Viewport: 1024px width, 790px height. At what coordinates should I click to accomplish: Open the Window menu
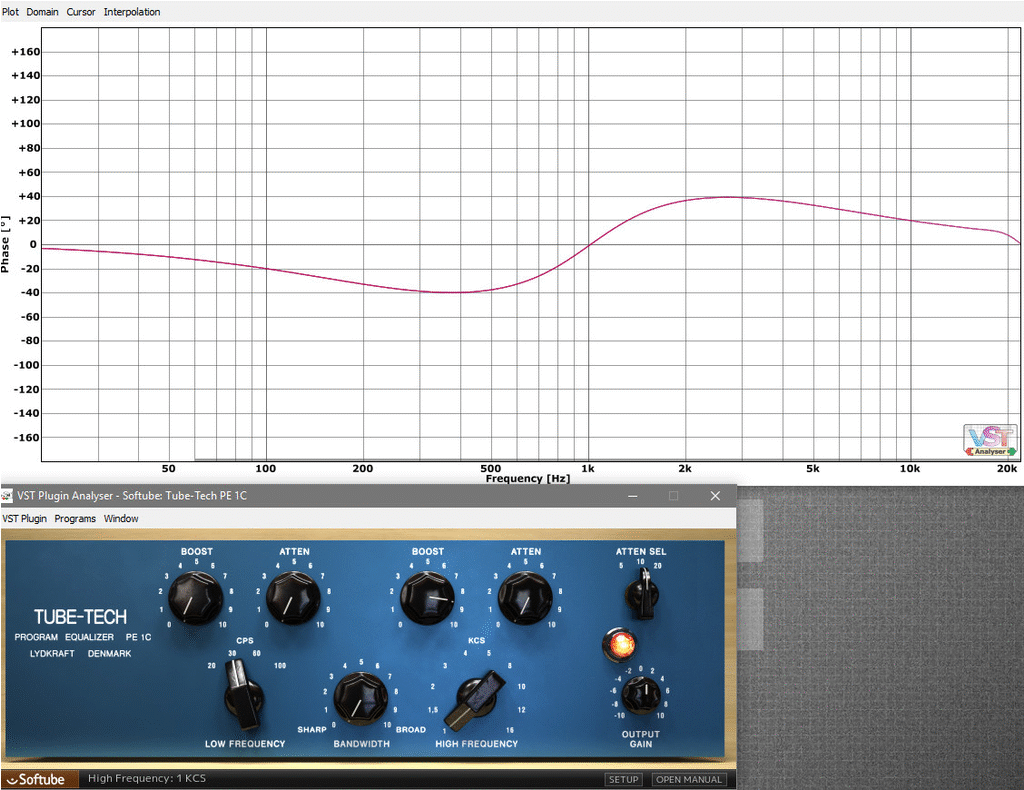click(121, 518)
